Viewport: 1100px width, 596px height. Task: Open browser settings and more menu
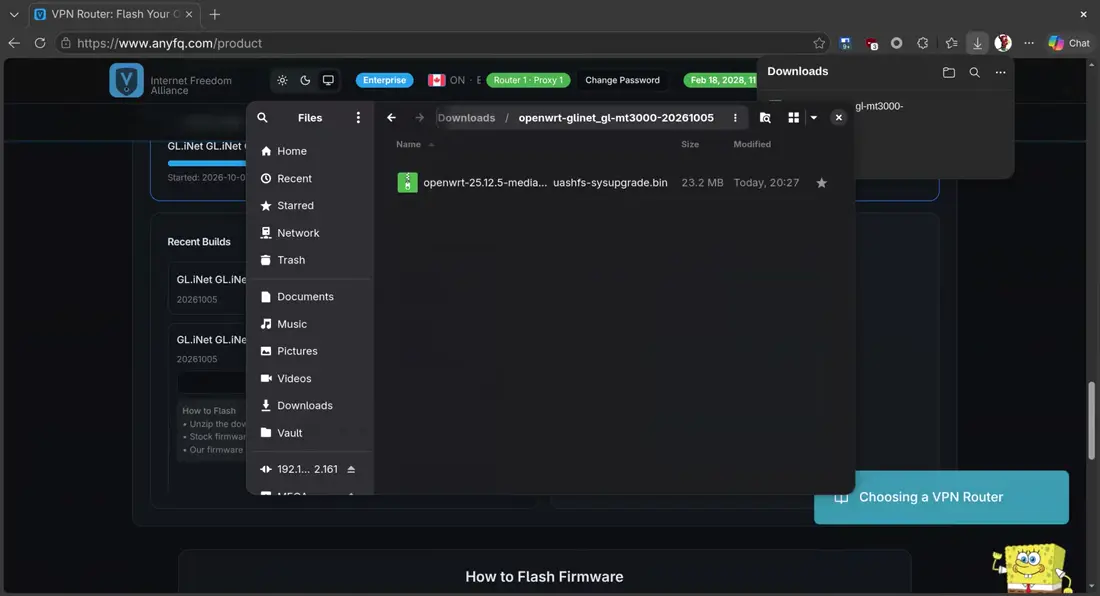[1029, 43]
